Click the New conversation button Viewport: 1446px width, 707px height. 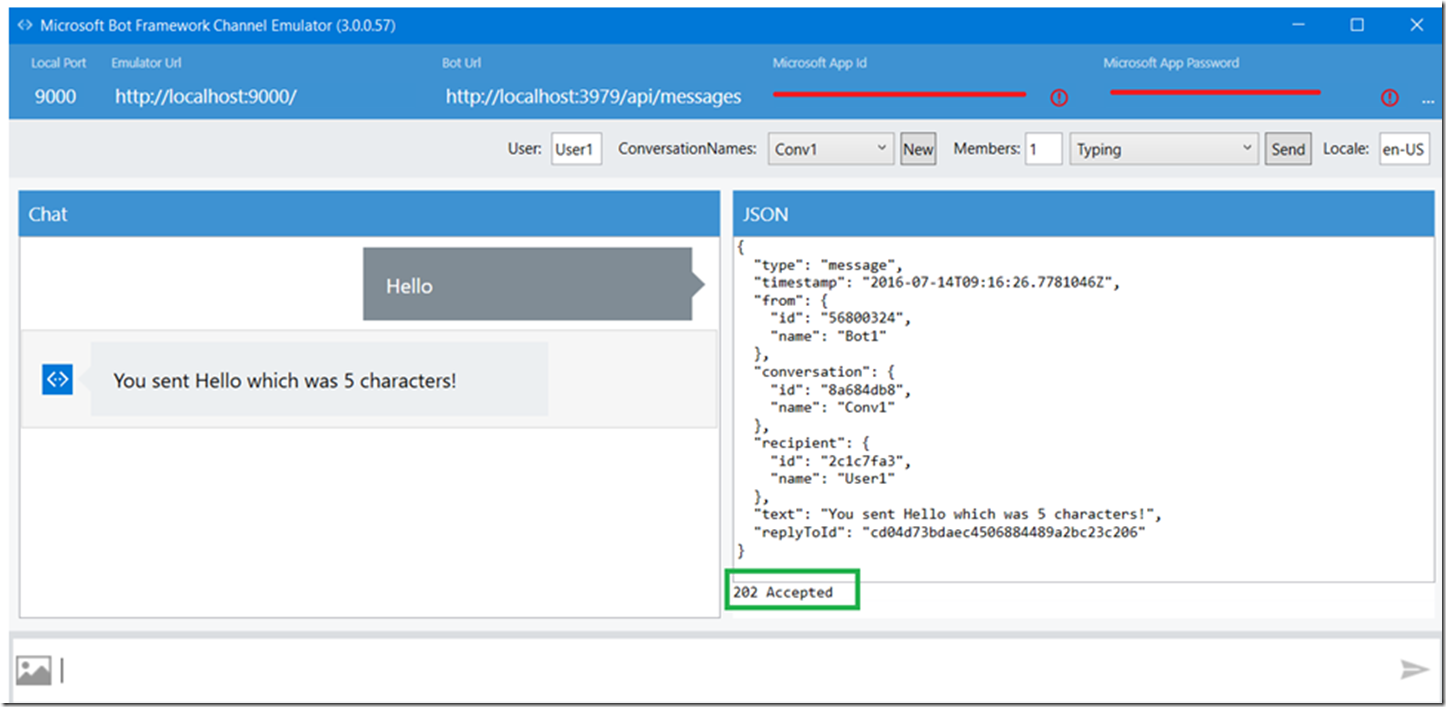(x=918, y=149)
